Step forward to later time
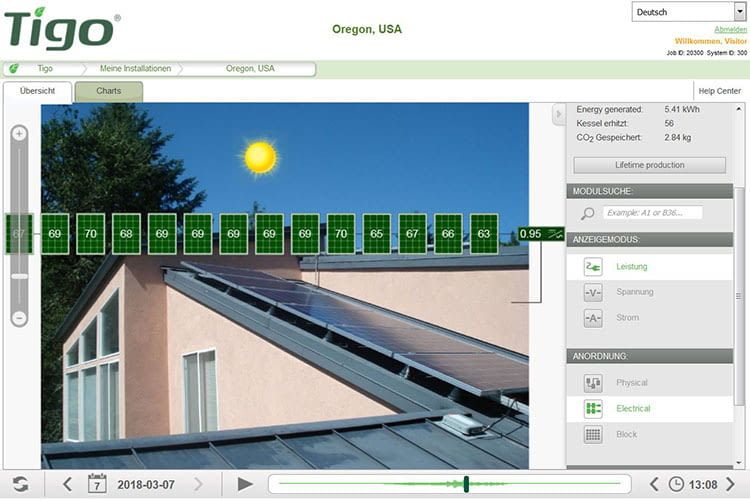 [730, 484]
